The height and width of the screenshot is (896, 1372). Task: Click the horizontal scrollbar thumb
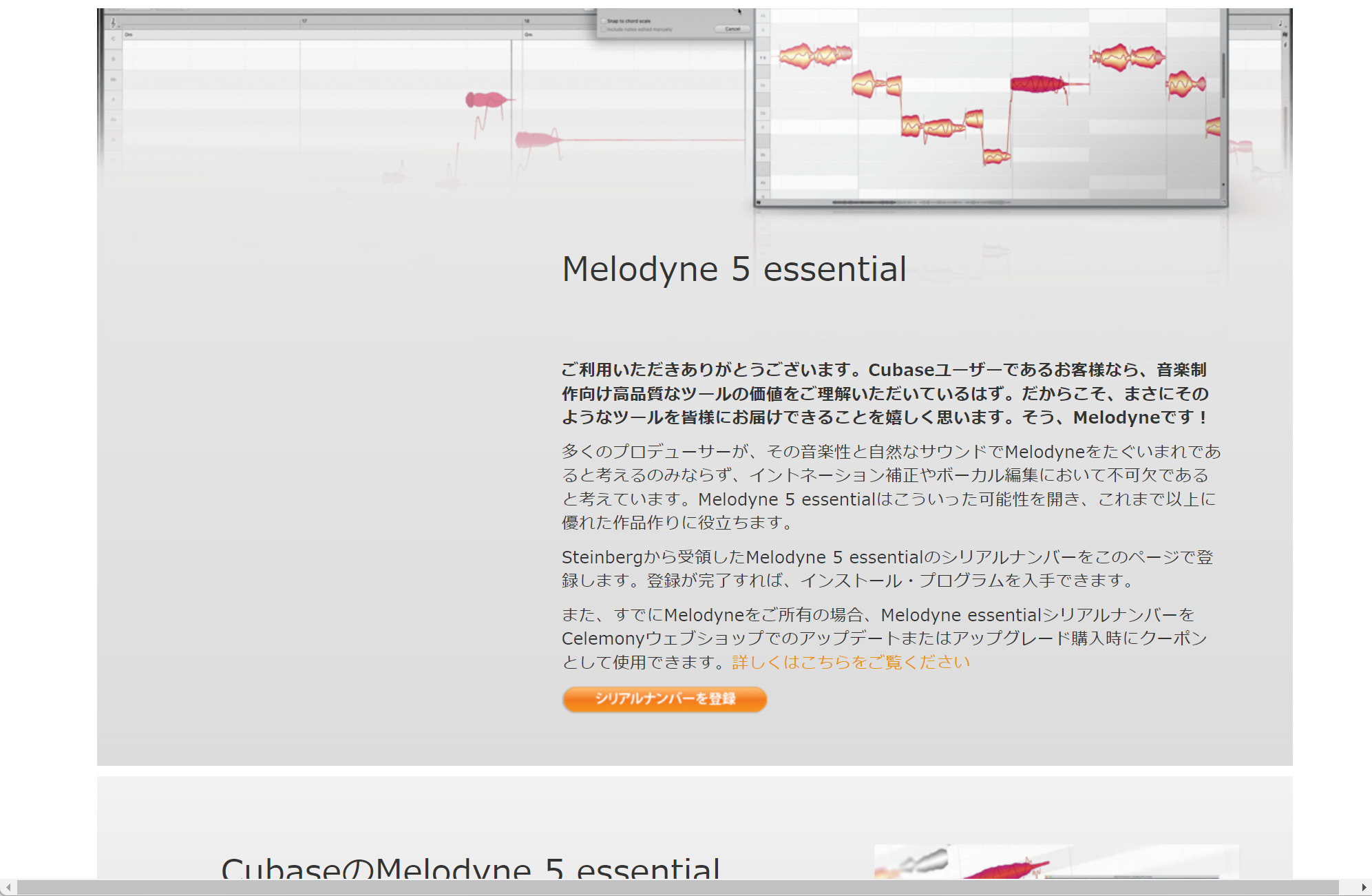[x=678, y=887]
